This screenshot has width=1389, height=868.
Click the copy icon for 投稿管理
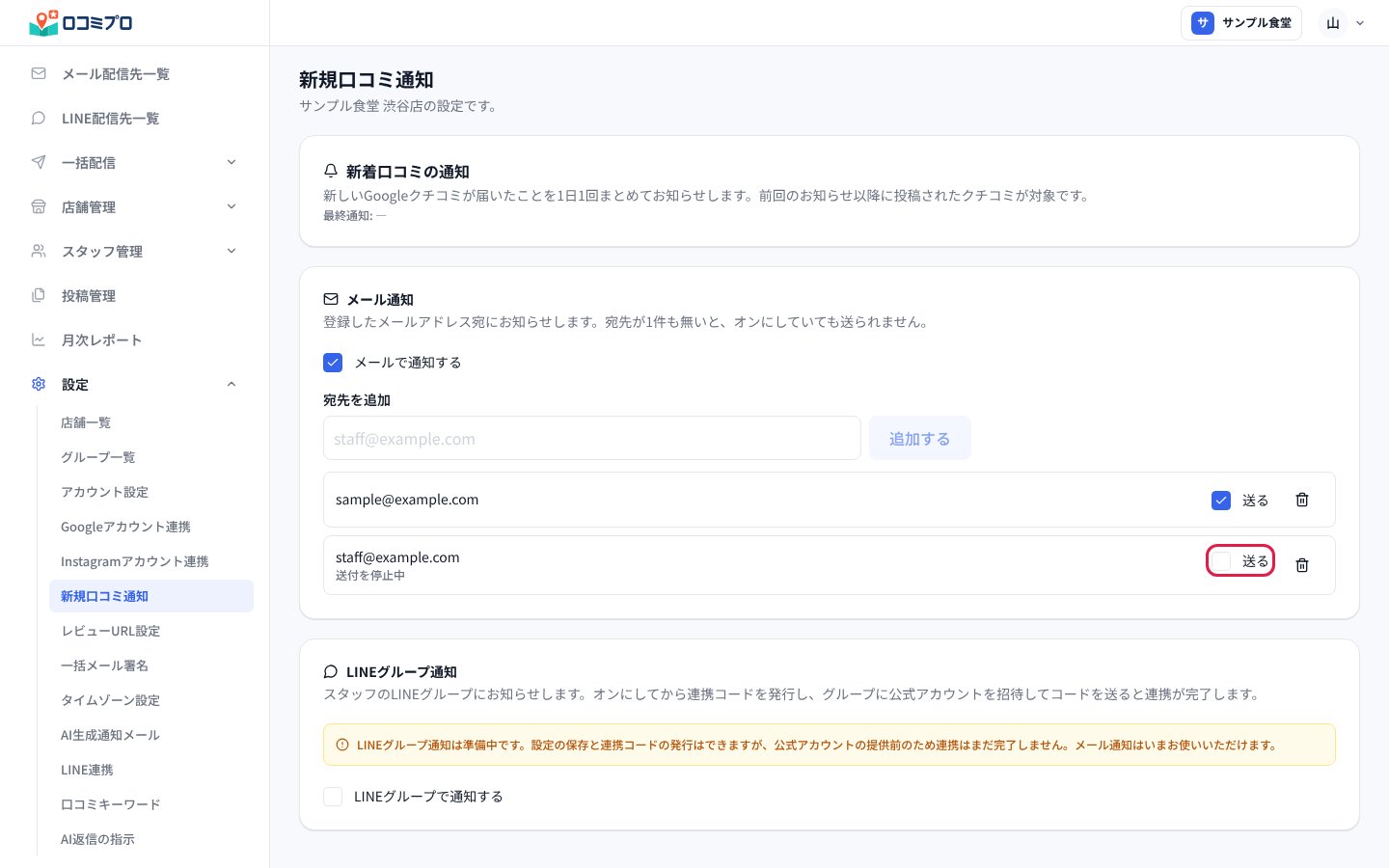[x=39, y=295]
